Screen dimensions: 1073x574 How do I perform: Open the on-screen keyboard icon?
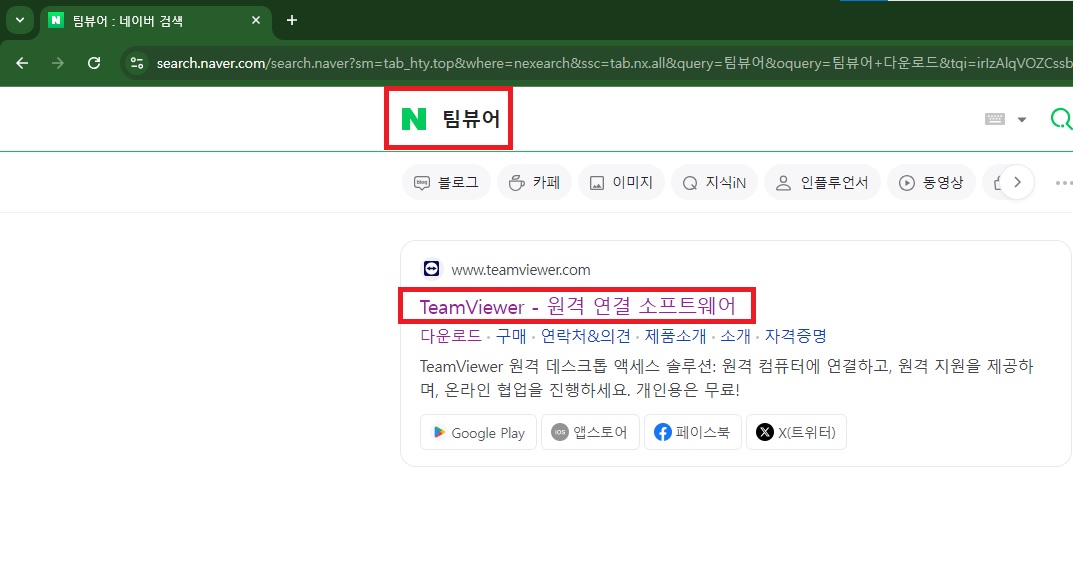tap(994, 119)
